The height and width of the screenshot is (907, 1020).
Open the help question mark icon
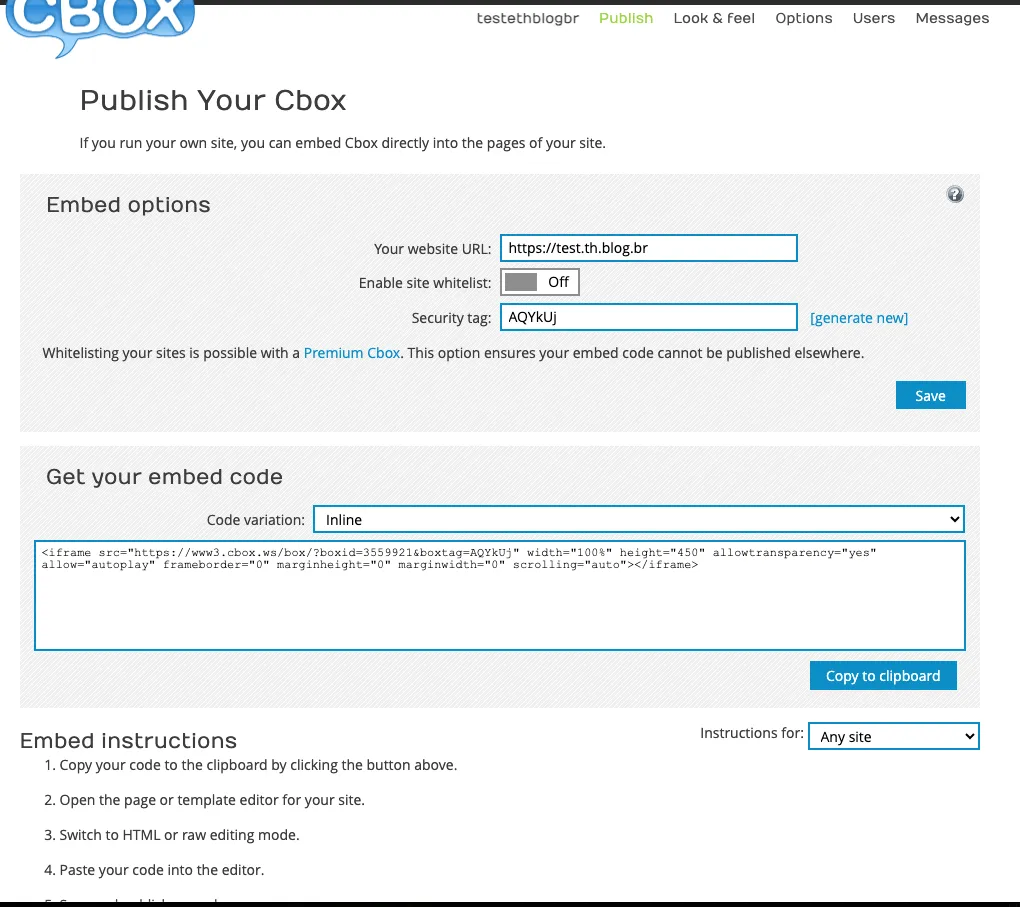coord(954,195)
